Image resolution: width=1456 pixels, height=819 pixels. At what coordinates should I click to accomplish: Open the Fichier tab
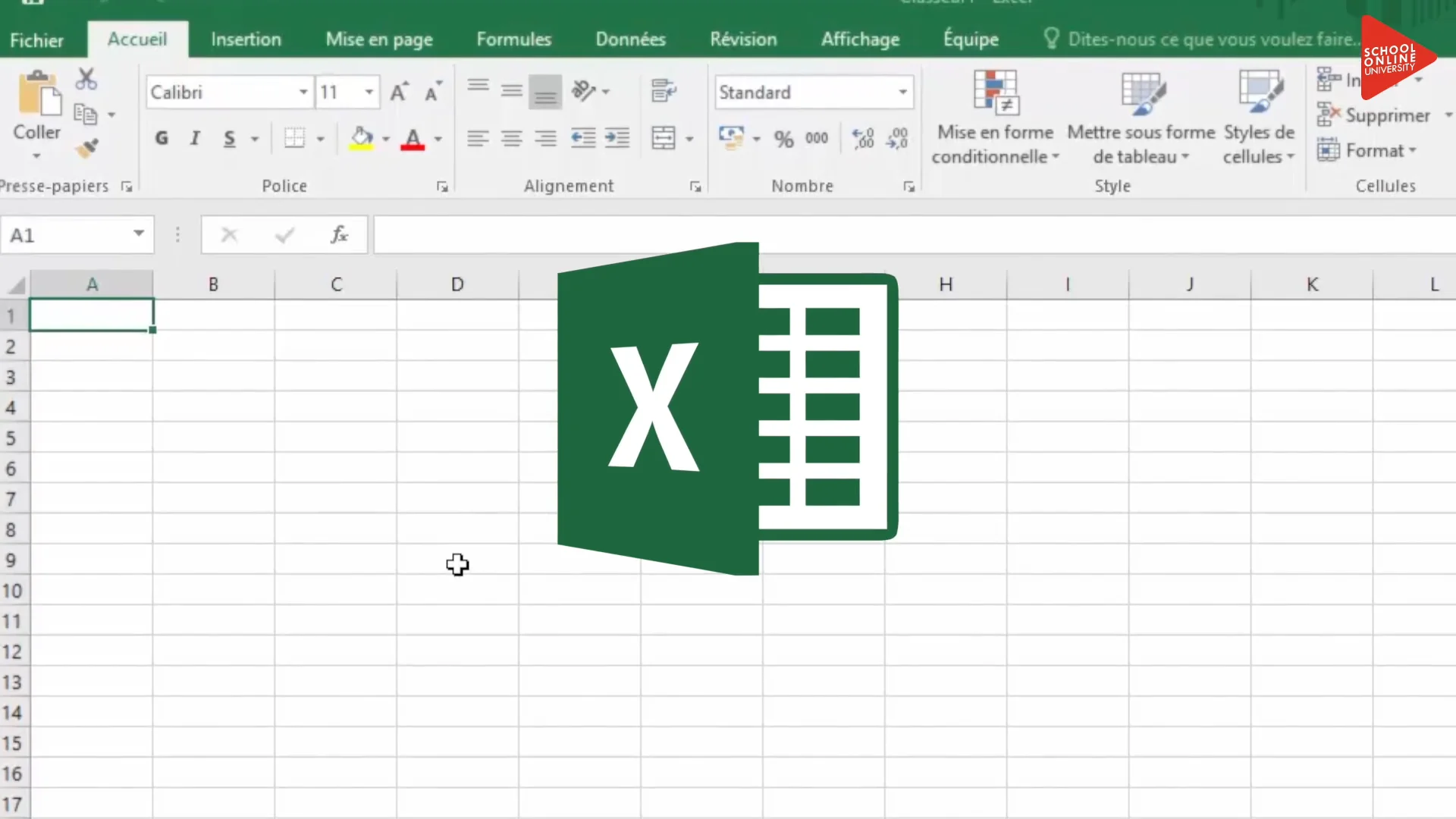(x=36, y=40)
